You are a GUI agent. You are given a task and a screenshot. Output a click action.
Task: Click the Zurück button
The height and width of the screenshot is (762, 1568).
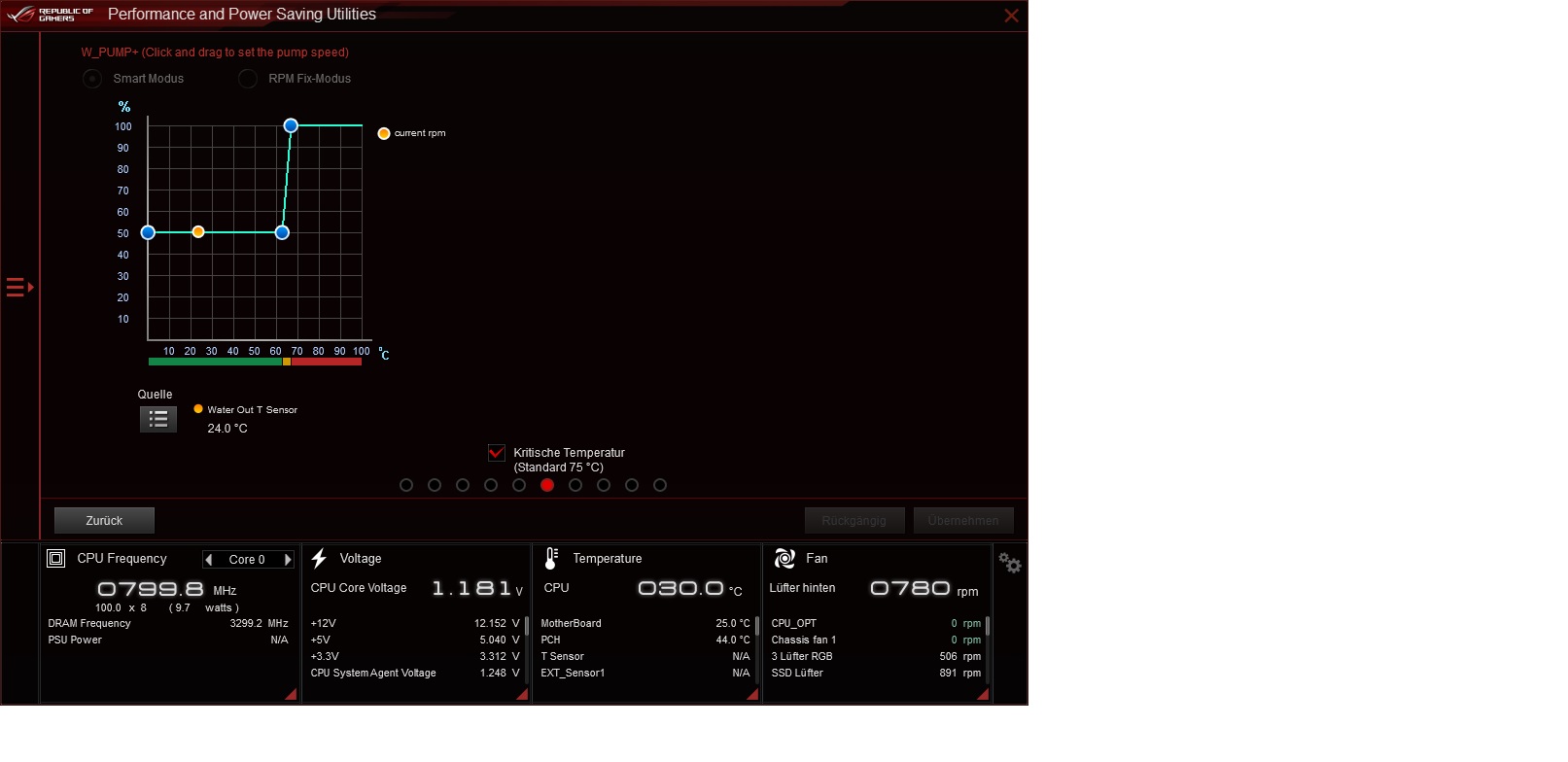[104, 521]
